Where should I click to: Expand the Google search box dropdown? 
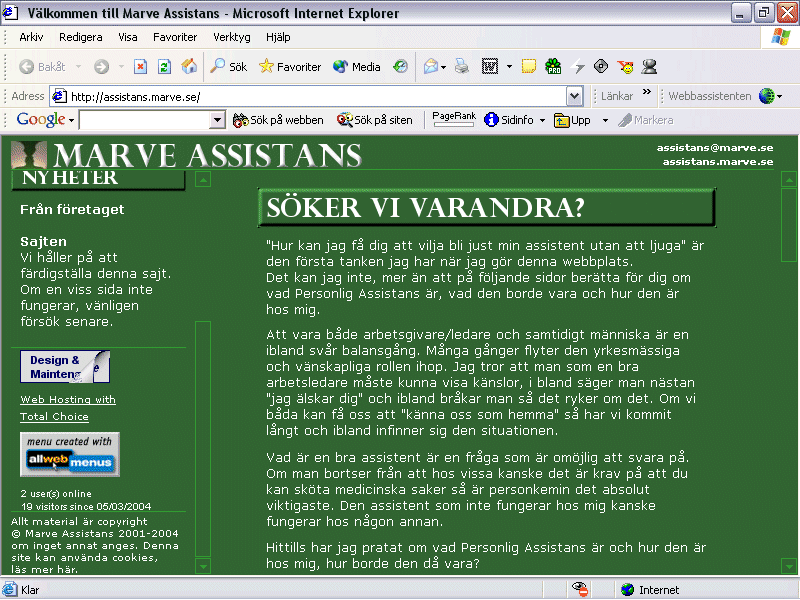pyautogui.click(x=218, y=120)
